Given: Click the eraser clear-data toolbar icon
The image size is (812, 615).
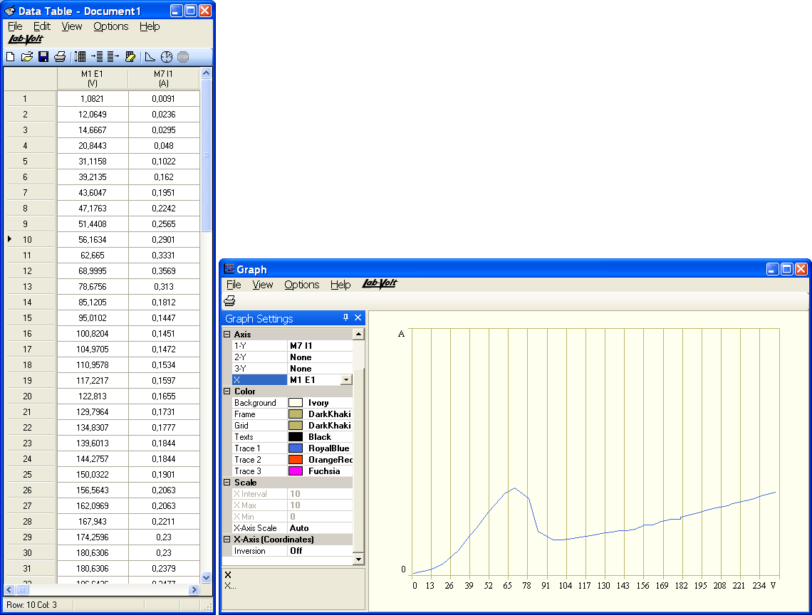Looking at the screenshot, I should (x=130, y=57).
